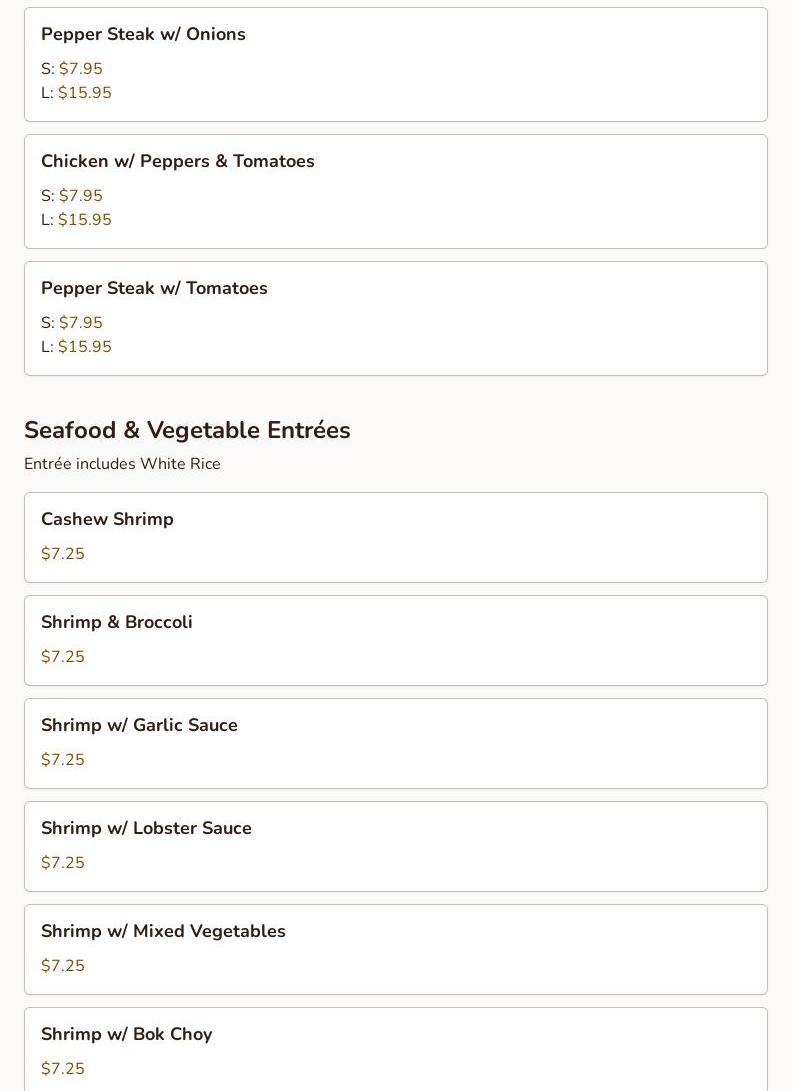
Task: Pick the Shrimp w/ Bok Choy item
Action: pyautogui.click(x=127, y=1034)
